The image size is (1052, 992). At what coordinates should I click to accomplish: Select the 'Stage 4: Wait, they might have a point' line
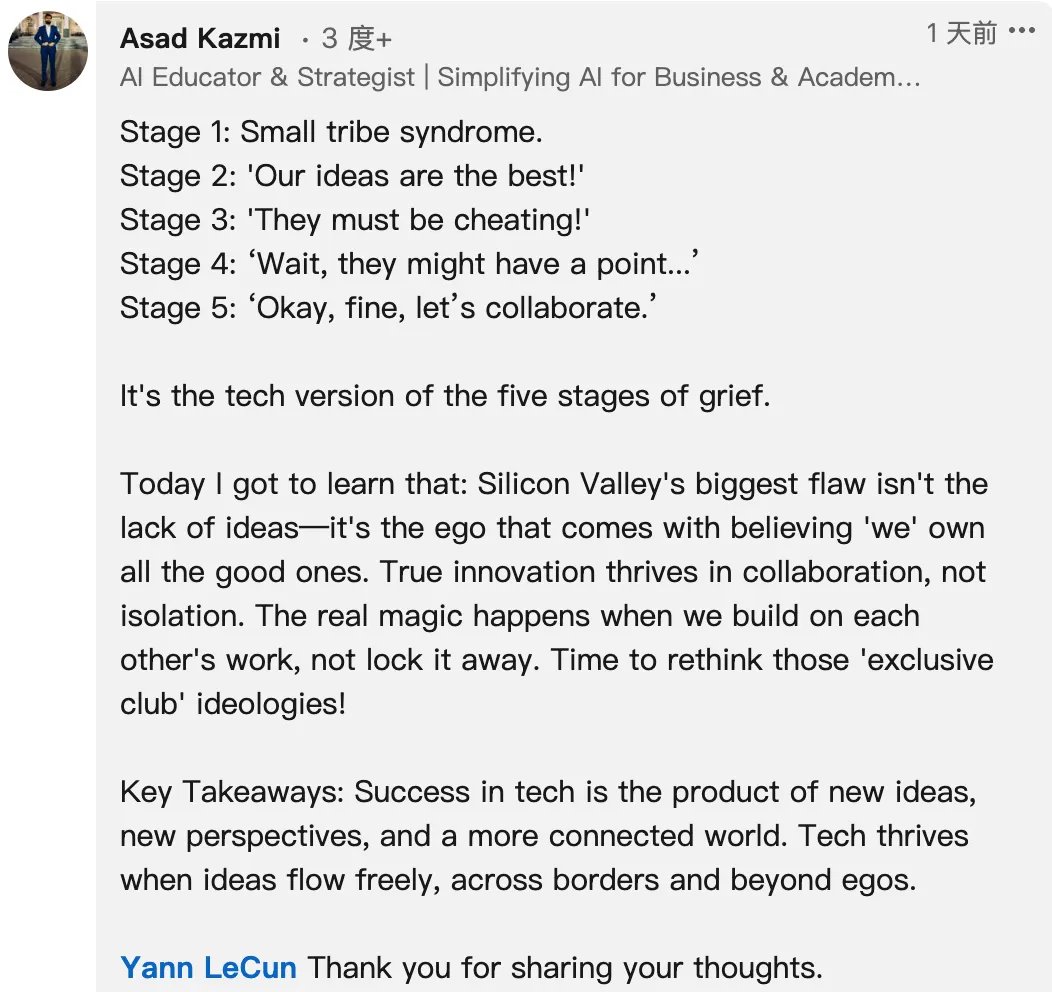(x=409, y=264)
